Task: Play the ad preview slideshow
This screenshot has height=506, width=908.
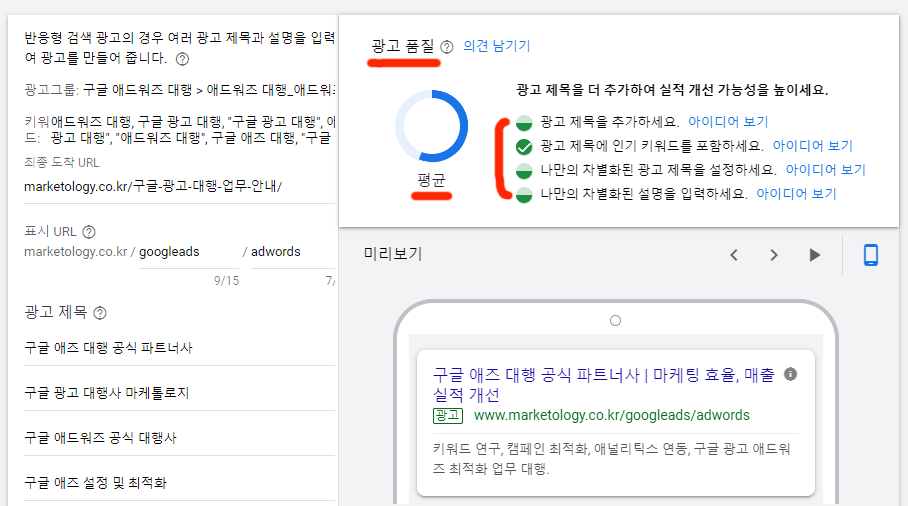Action: 814,255
